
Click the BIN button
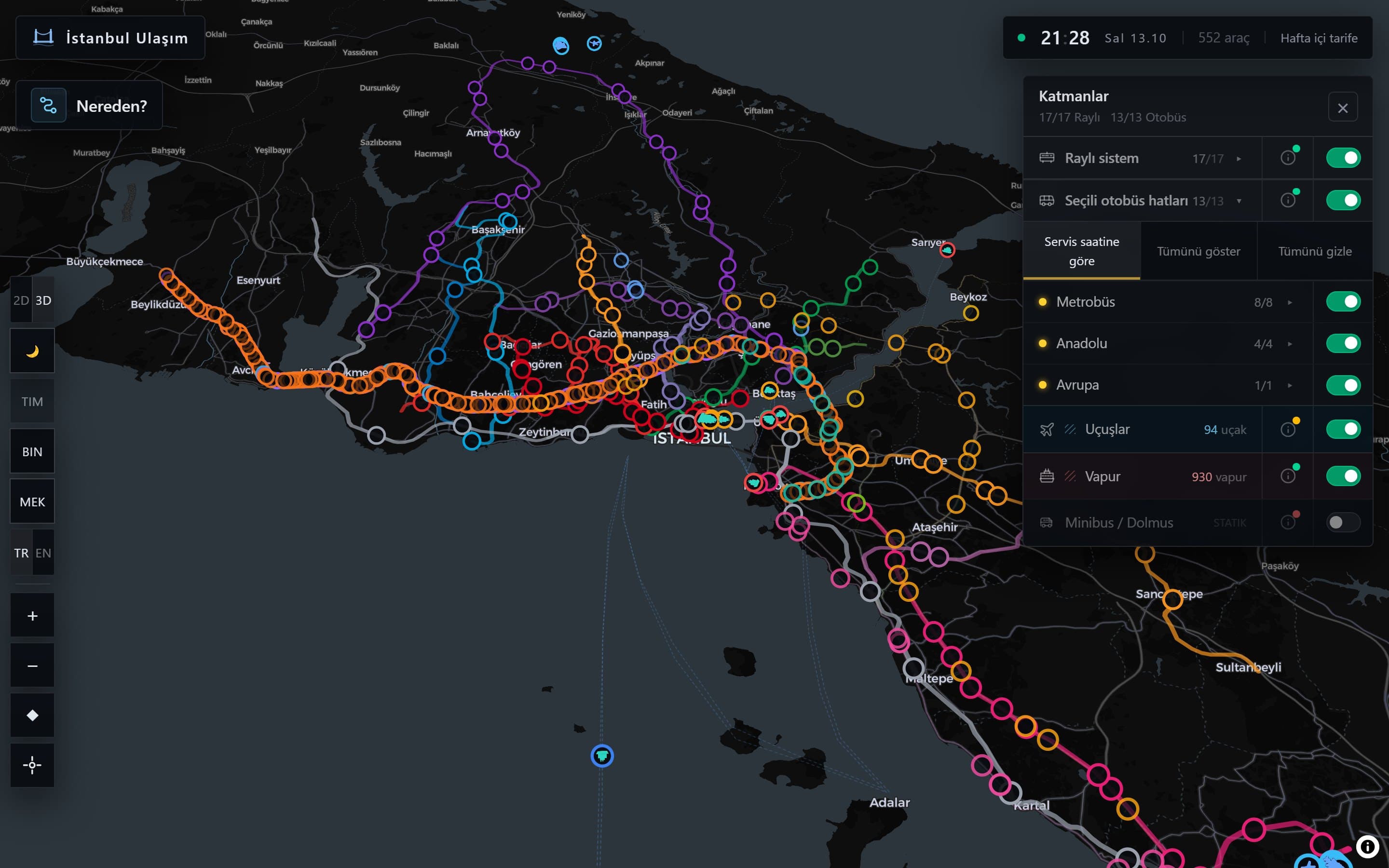32,452
